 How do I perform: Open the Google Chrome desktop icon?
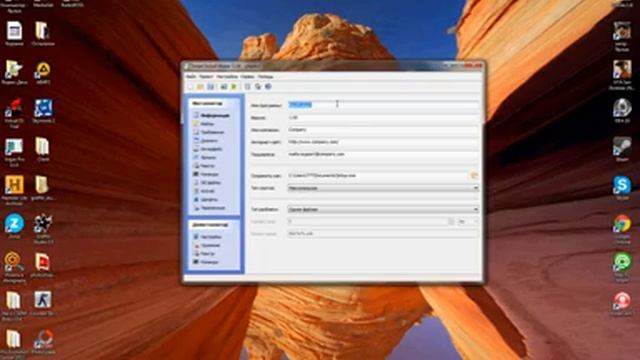click(x=622, y=229)
